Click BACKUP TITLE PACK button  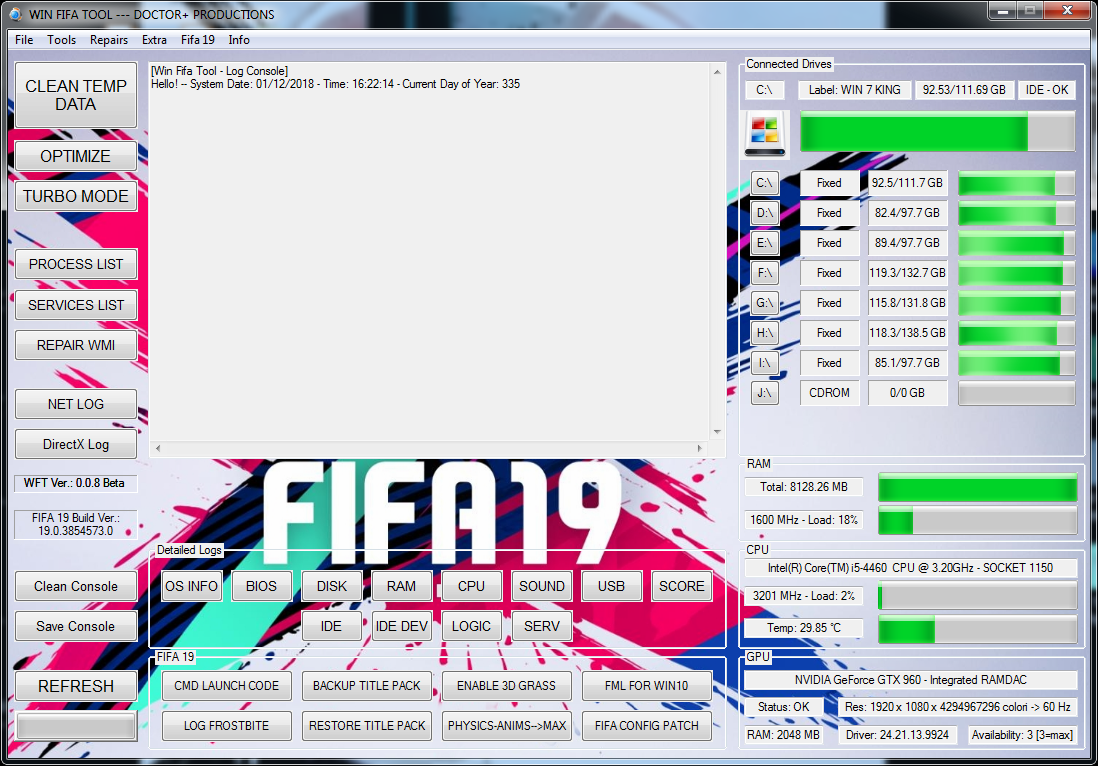click(366, 685)
